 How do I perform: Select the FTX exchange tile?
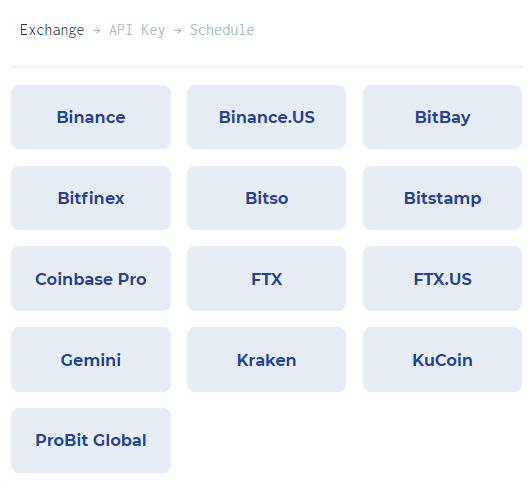[266, 279]
